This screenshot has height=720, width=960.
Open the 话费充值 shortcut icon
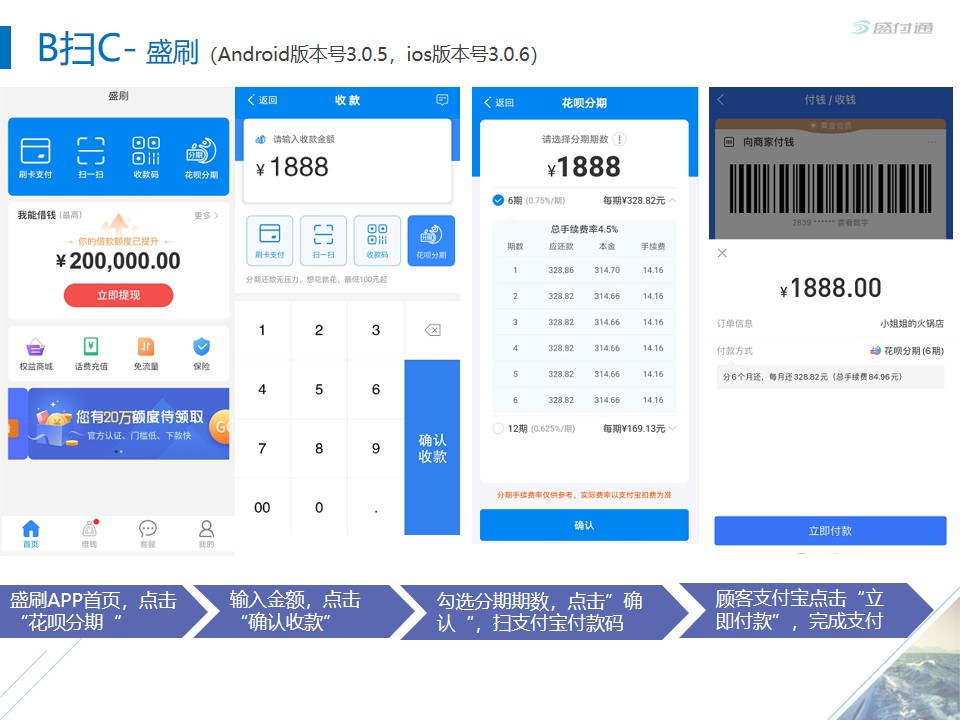[x=91, y=347]
